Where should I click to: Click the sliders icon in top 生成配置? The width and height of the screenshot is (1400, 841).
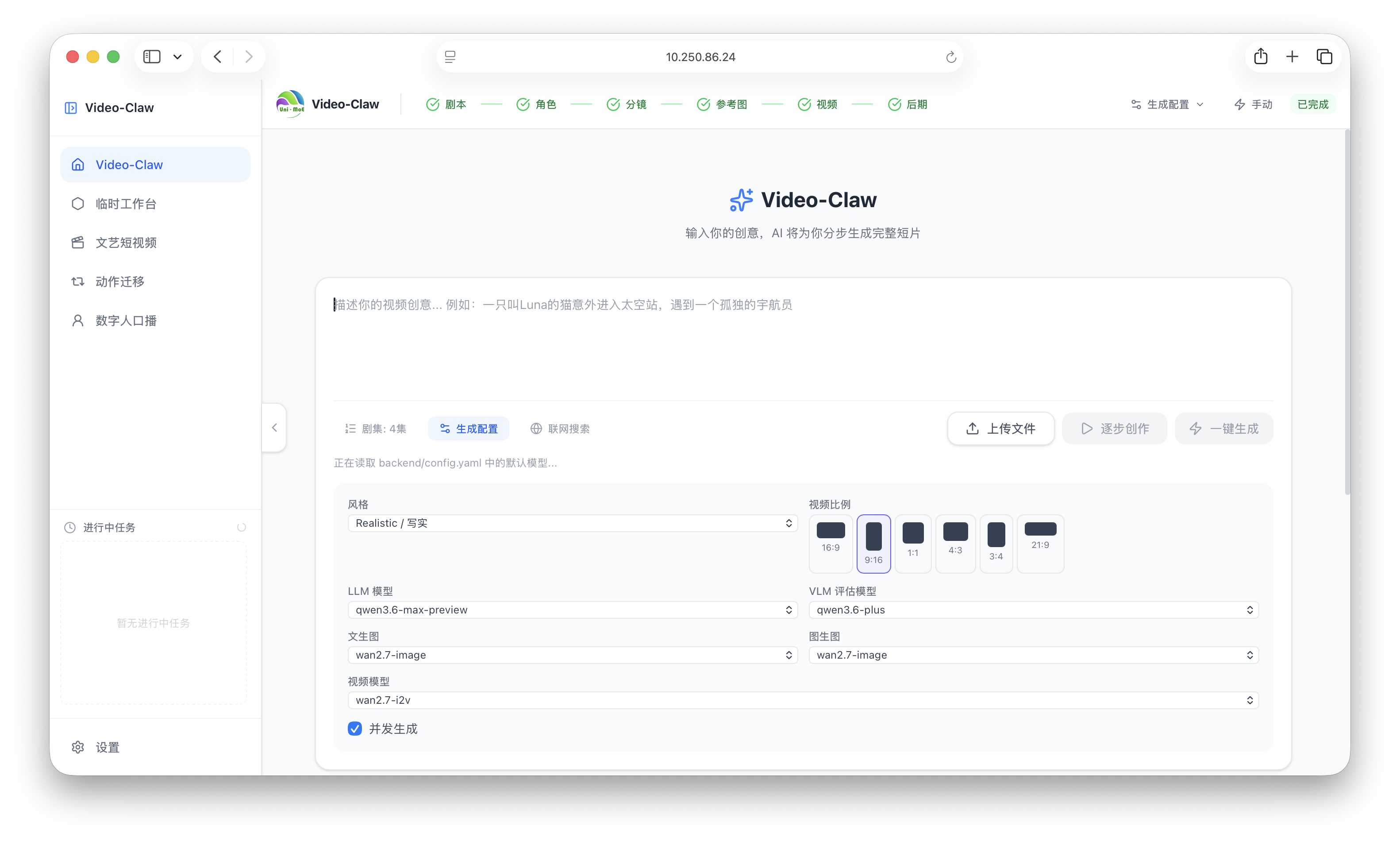click(x=1136, y=104)
